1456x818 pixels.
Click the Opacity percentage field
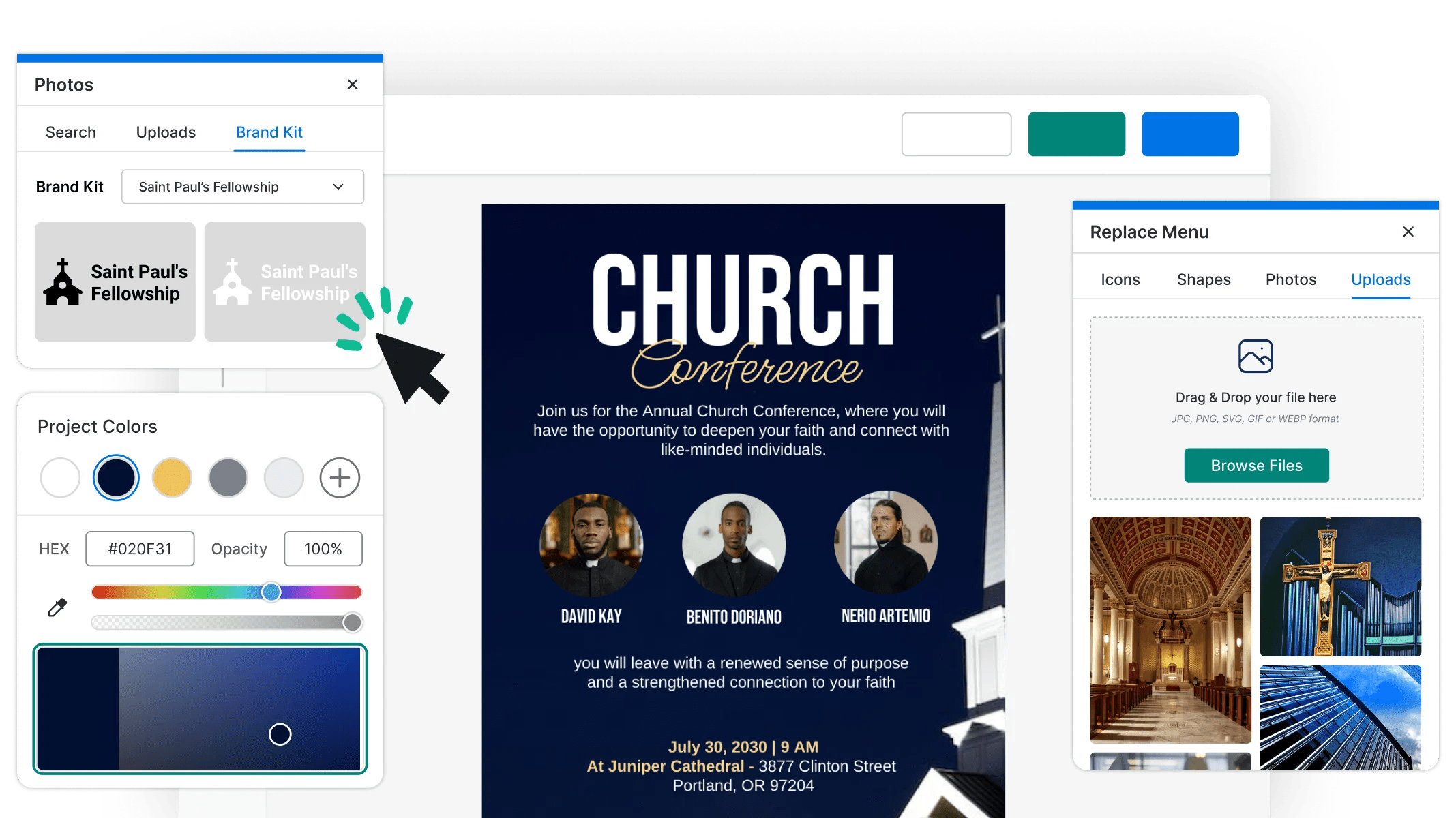[323, 549]
